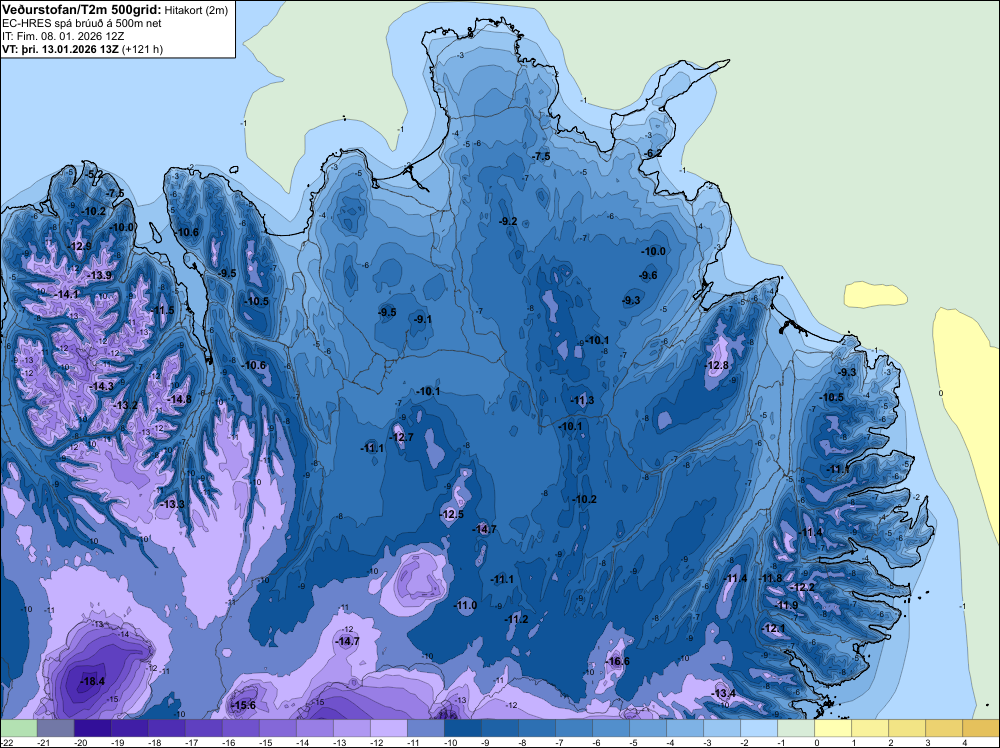The image size is (1000, 748).
Task: Select the -11.8 temperature value
Action: pos(770,578)
